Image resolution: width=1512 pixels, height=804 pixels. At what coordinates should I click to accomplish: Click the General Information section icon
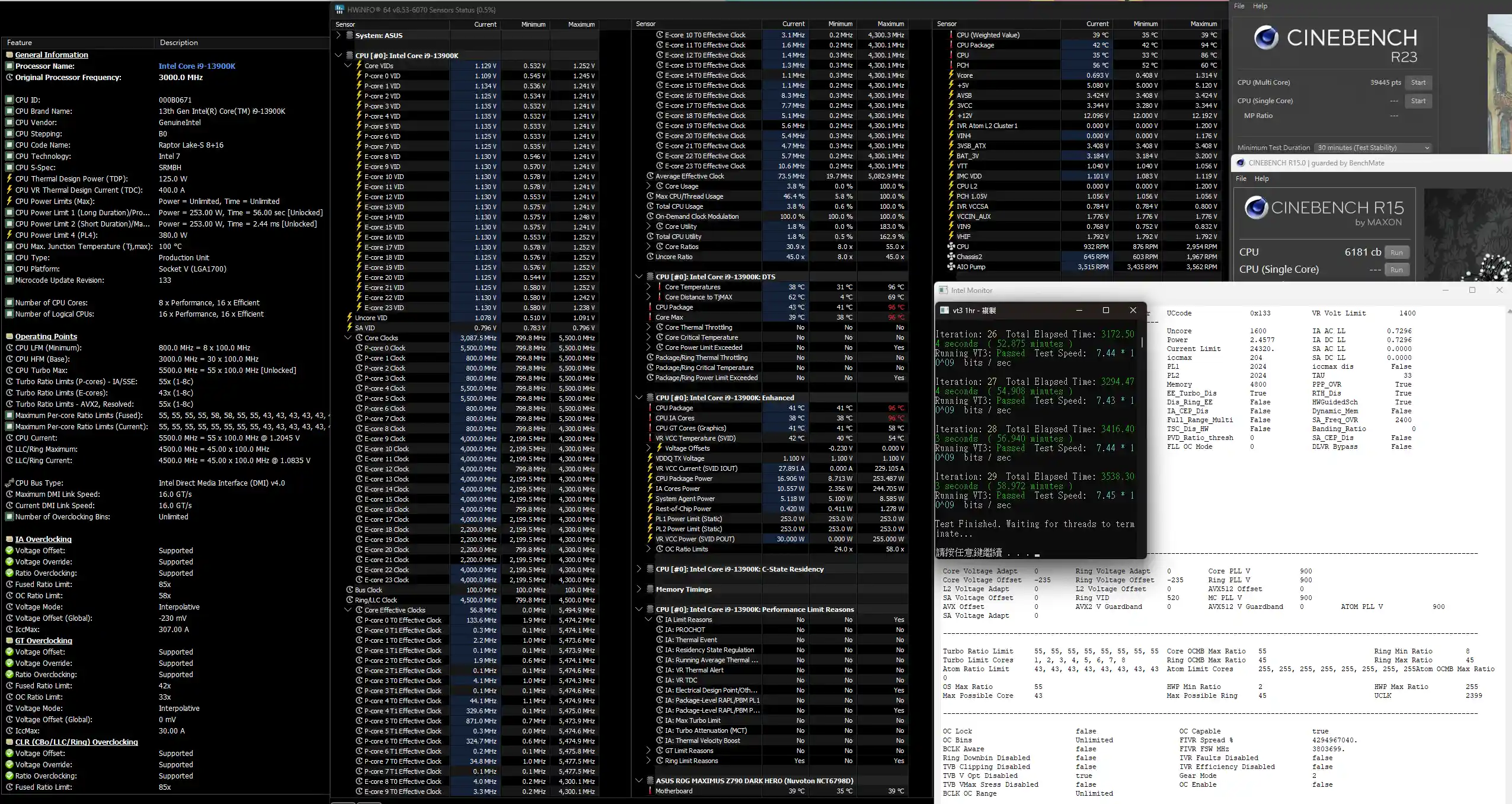click(9, 55)
